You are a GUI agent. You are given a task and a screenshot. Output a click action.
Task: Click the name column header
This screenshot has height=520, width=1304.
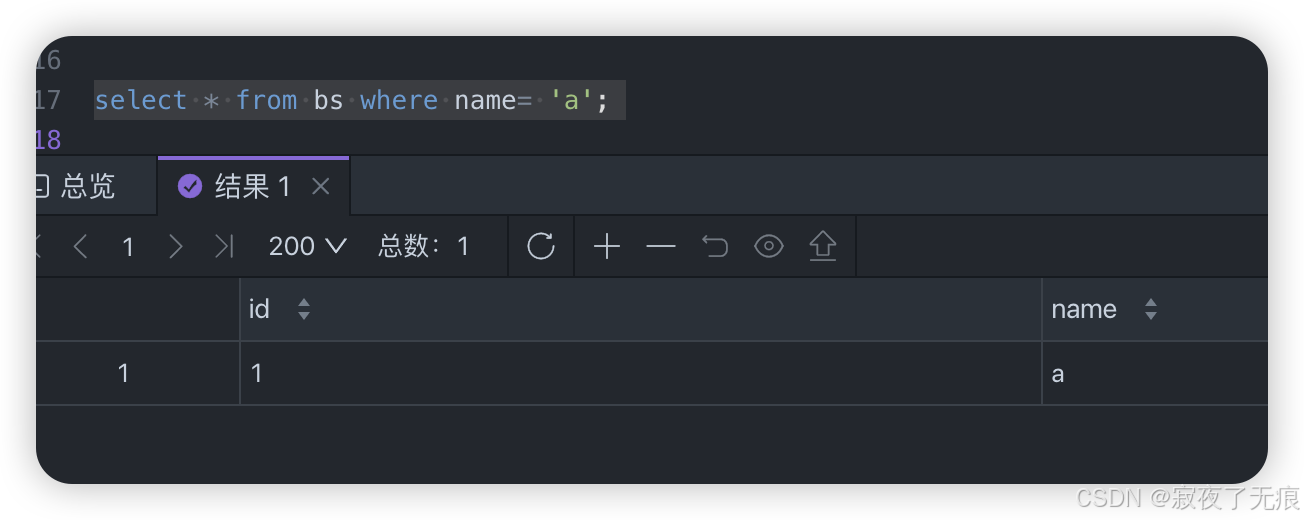click(x=1155, y=309)
